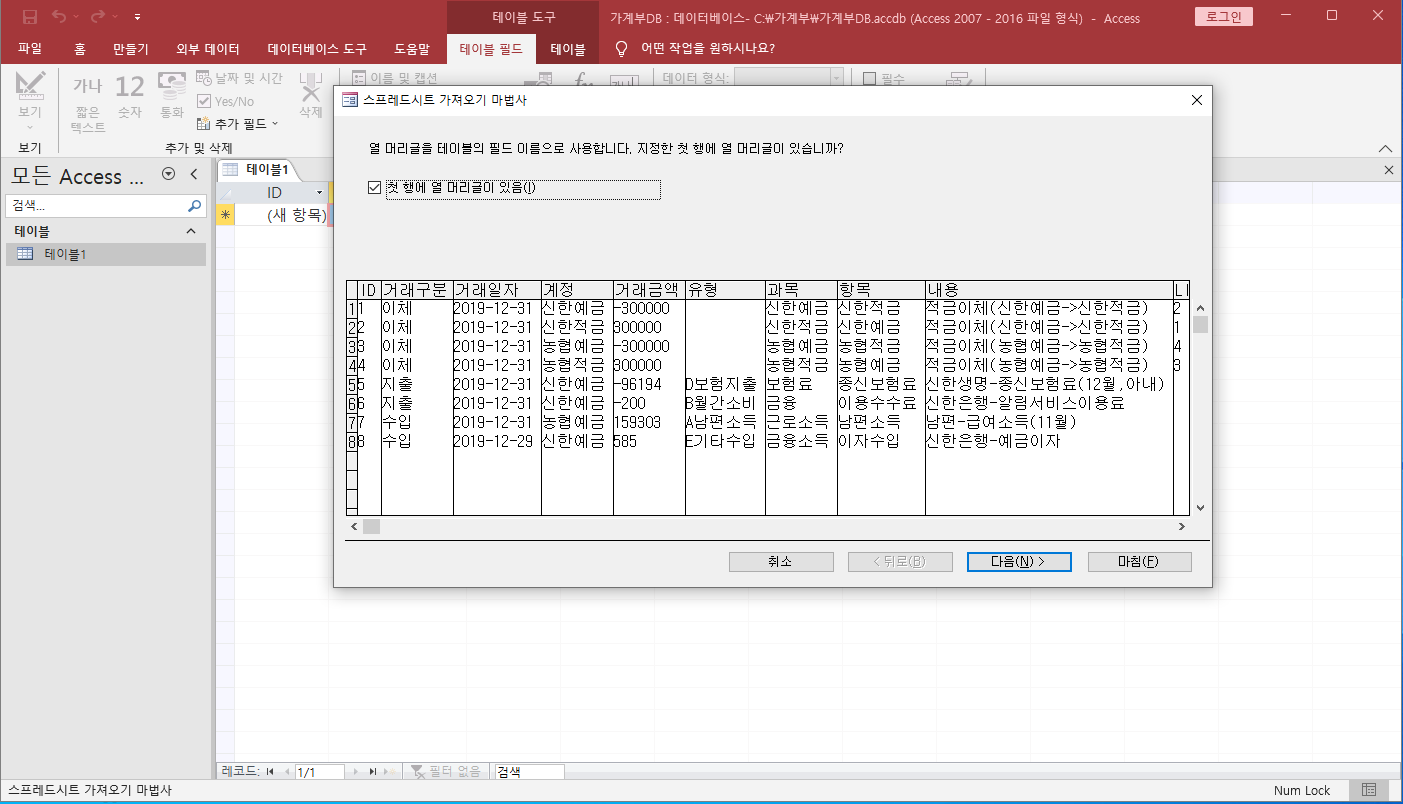Click the 필터 없음 filter indicator
Image resolution: width=1403 pixels, height=804 pixels.
[448, 772]
